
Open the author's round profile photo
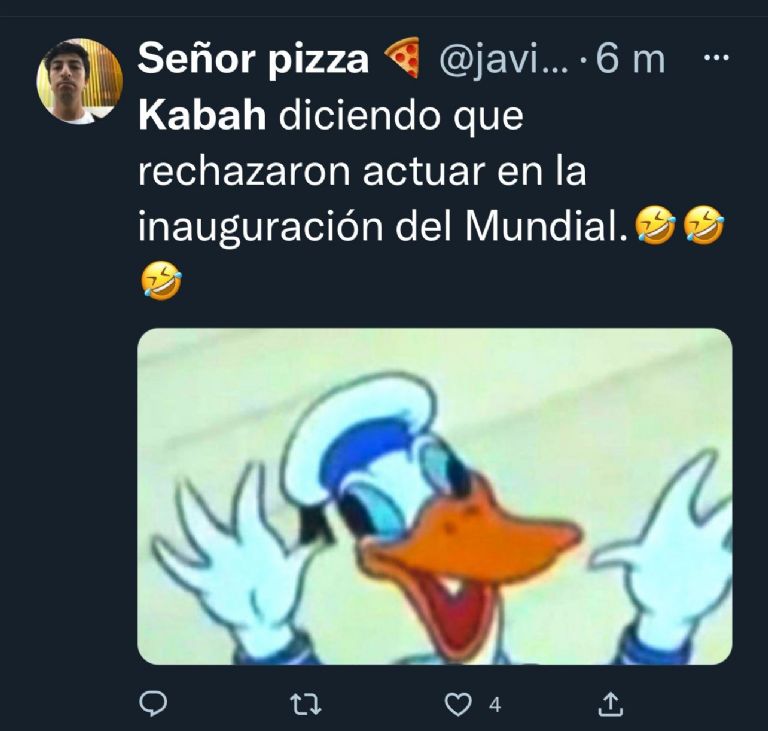pyautogui.click(x=79, y=81)
